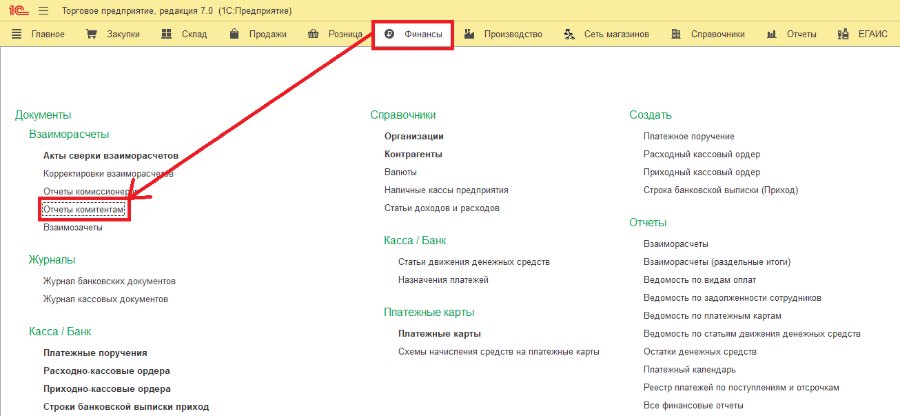This screenshot has height=416, width=900.
Task: Create a new Платежное поручение
Action: (689, 137)
